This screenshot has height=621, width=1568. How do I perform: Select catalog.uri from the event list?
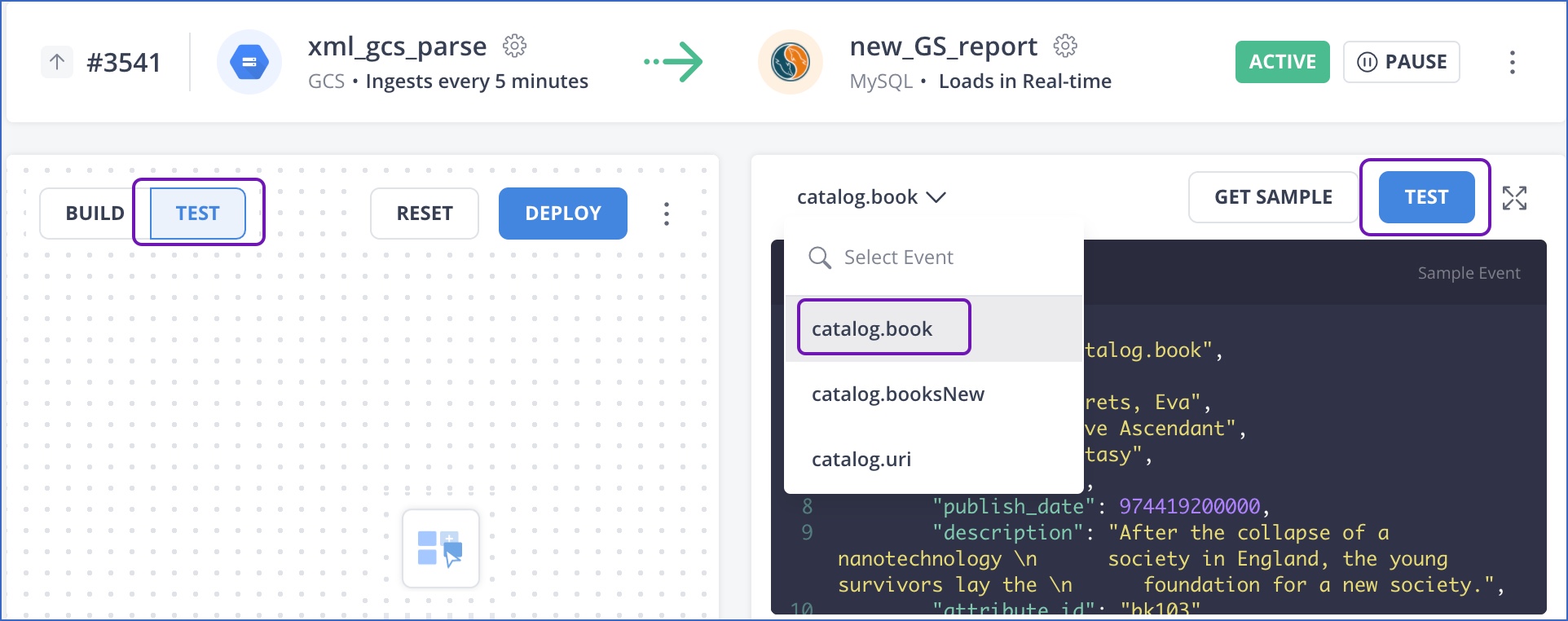[934, 460]
